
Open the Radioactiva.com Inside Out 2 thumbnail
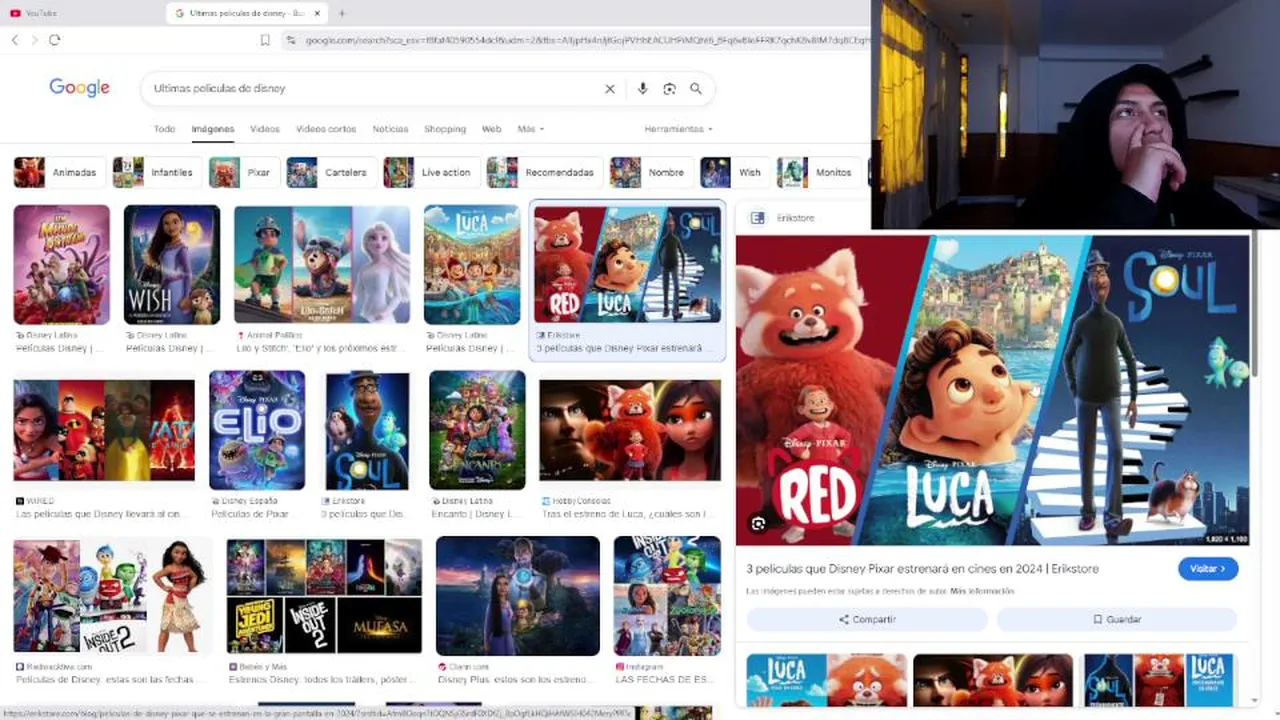pyautogui.click(x=110, y=596)
